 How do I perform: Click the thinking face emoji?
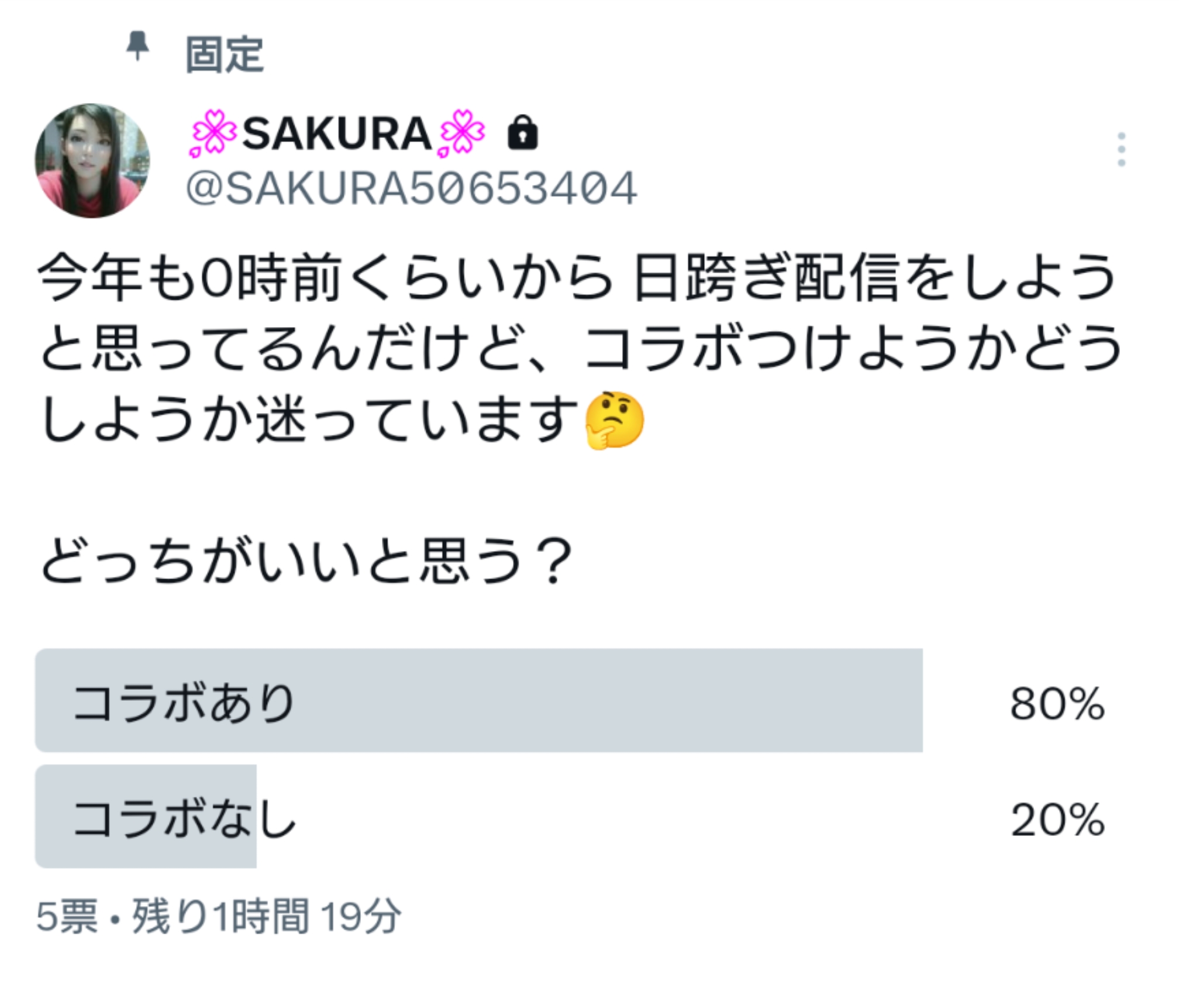(x=614, y=421)
